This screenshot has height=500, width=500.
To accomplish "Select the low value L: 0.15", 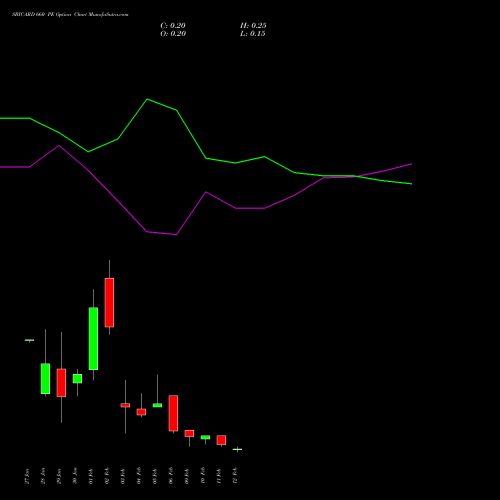I will tap(253, 34).
